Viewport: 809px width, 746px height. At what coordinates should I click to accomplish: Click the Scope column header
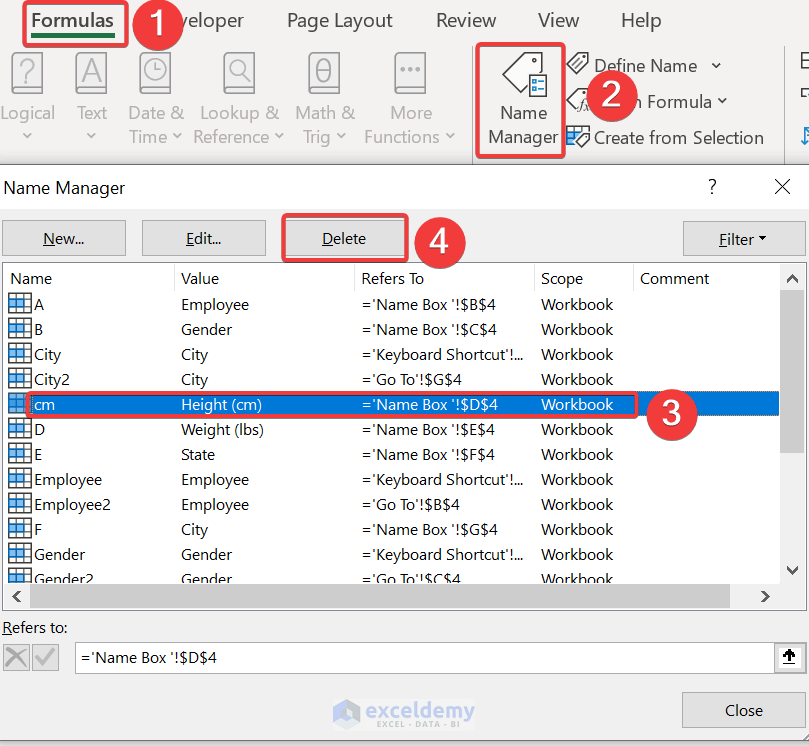coord(584,279)
